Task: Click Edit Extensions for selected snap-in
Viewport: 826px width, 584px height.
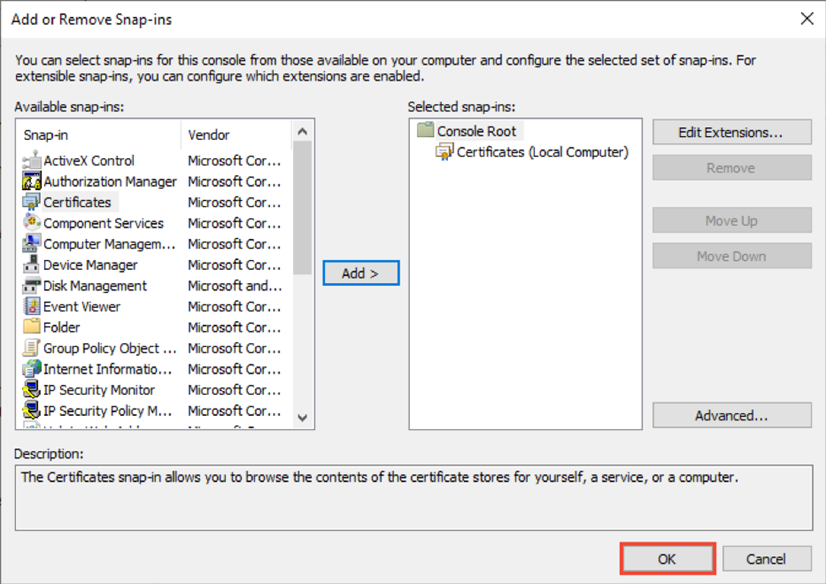Action: [x=731, y=131]
